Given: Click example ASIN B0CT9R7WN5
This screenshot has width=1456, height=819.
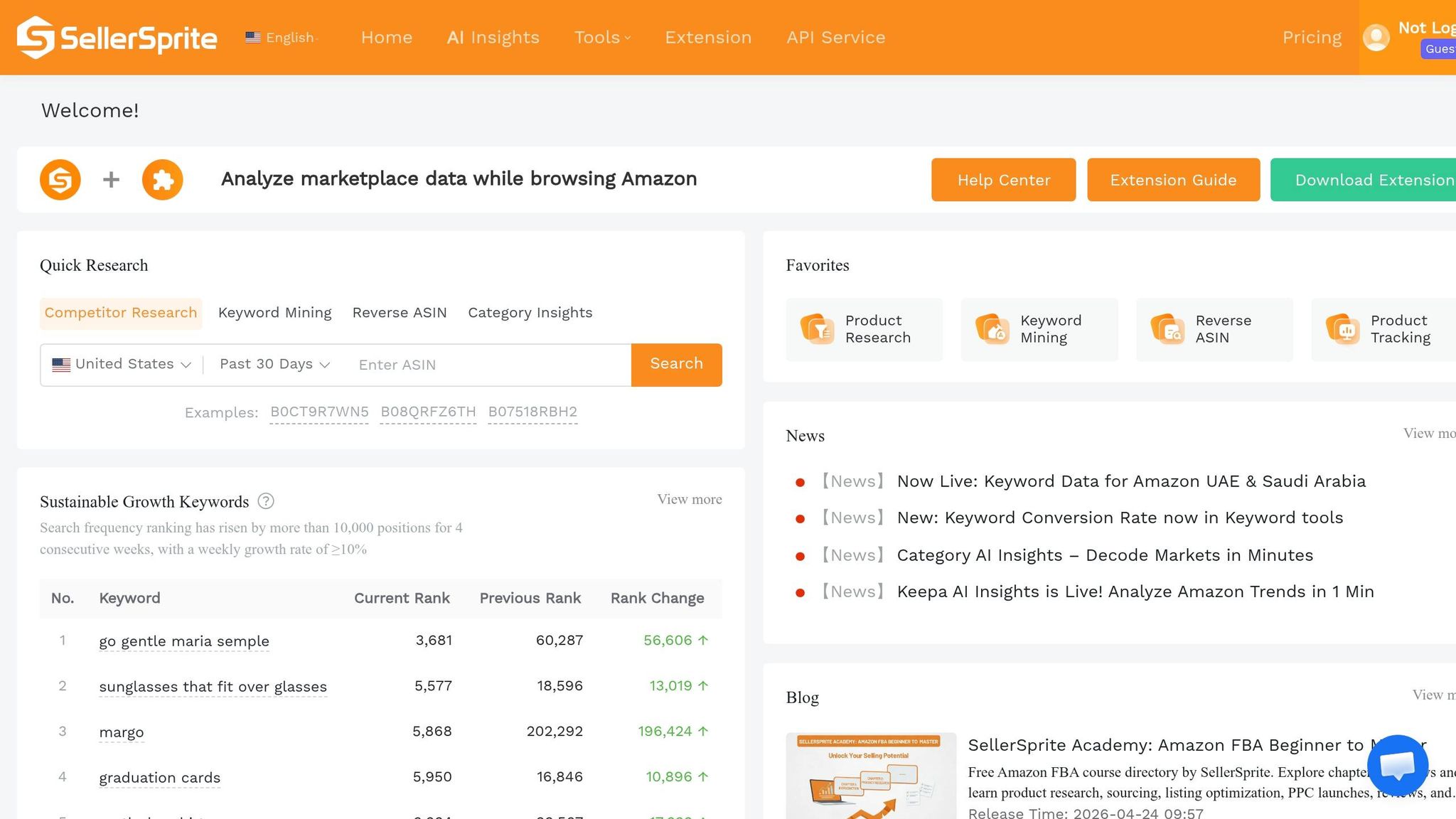Looking at the screenshot, I should (319, 412).
